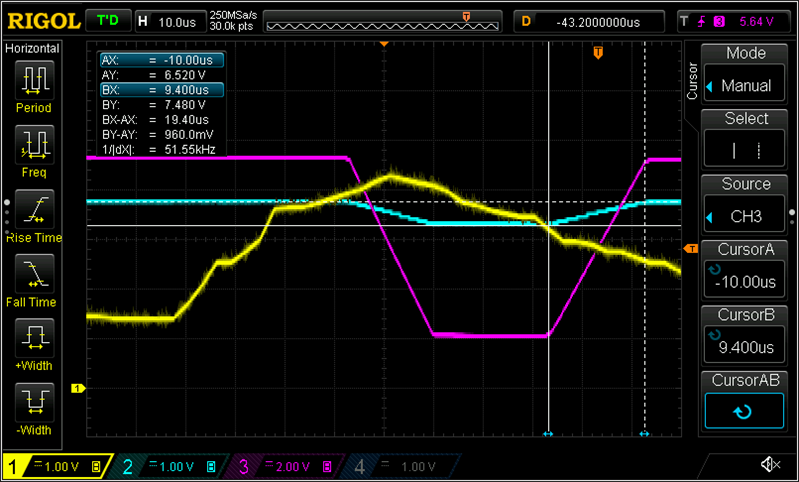Click the RIGOL logo

click(44, 21)
